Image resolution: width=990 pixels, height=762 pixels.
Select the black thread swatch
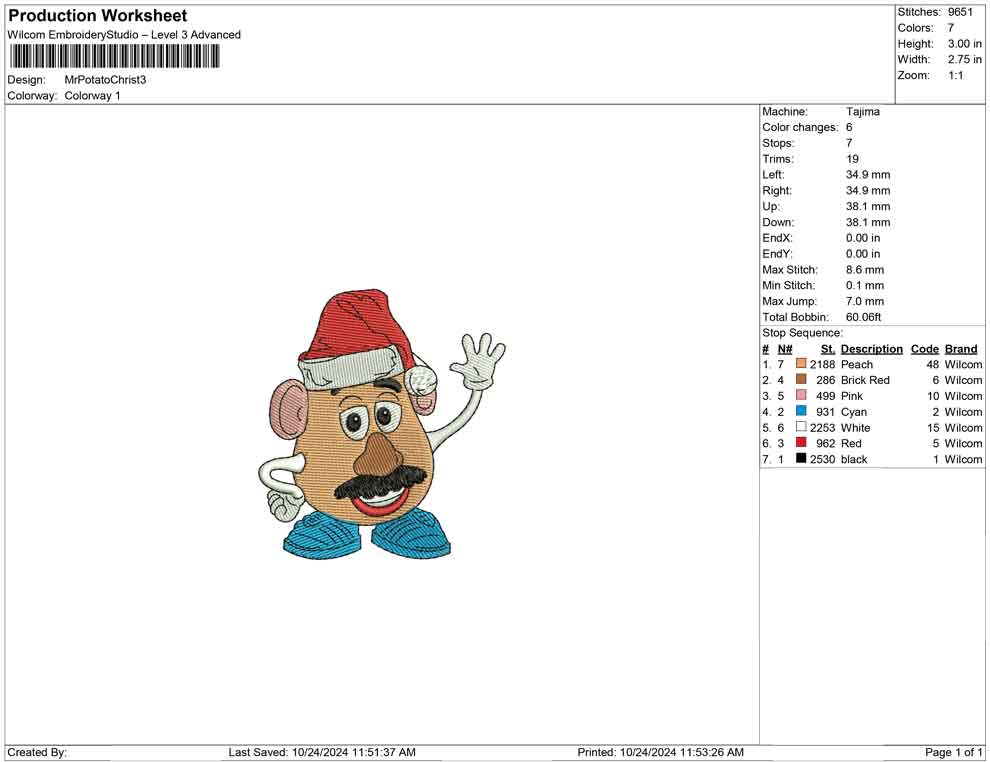point(801,459)
